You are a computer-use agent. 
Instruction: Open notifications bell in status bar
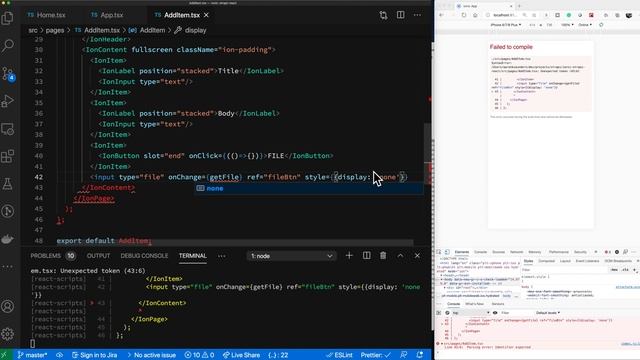pos(420,355)
